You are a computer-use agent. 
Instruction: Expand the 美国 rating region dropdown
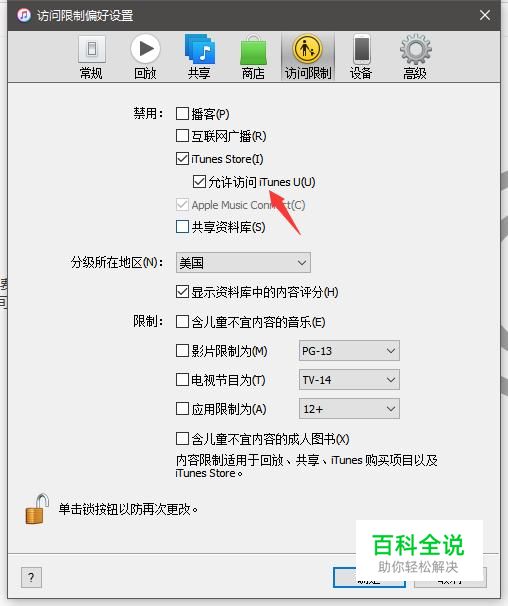[243, 263]
